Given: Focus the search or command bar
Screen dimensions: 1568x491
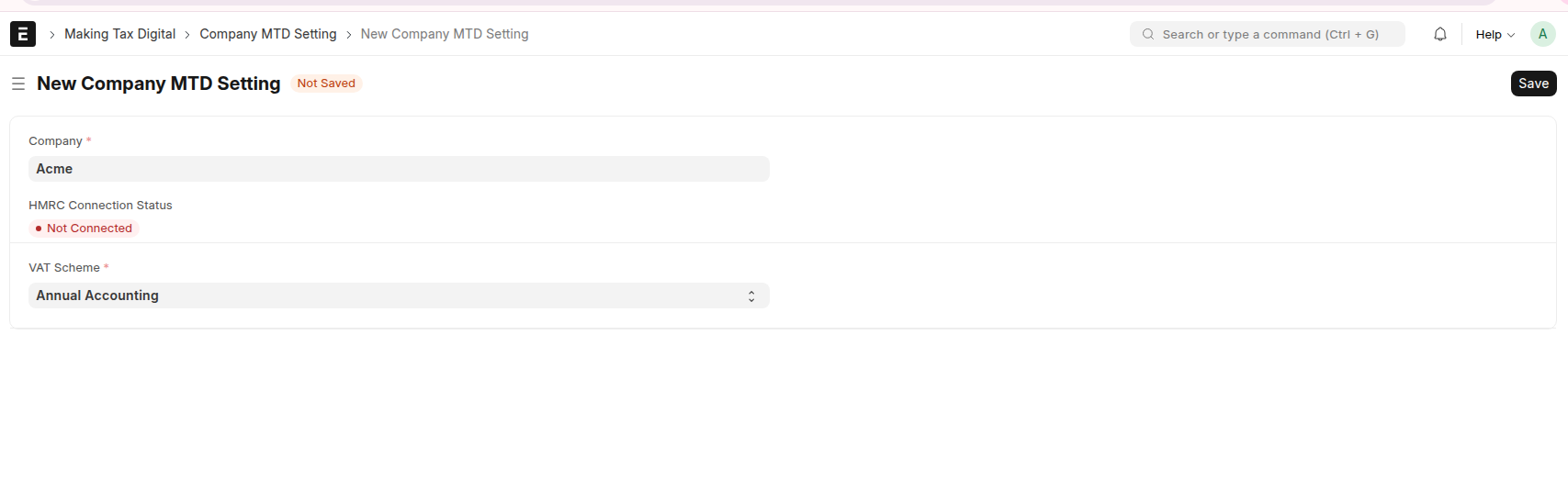Looking at the screenshot, I should pos(1267,34).
